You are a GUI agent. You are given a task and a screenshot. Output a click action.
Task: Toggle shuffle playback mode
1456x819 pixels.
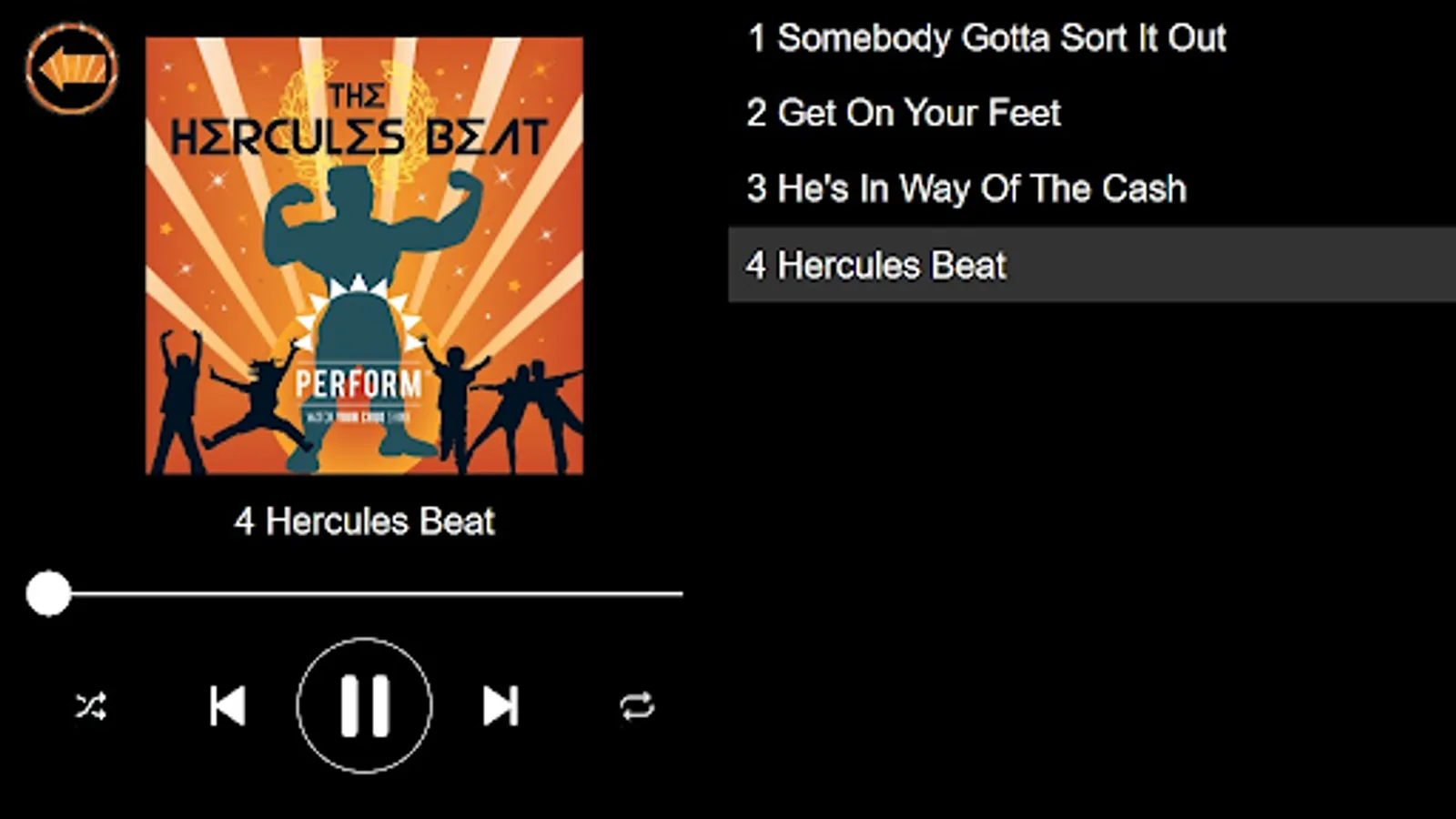(x=91, y=706)
